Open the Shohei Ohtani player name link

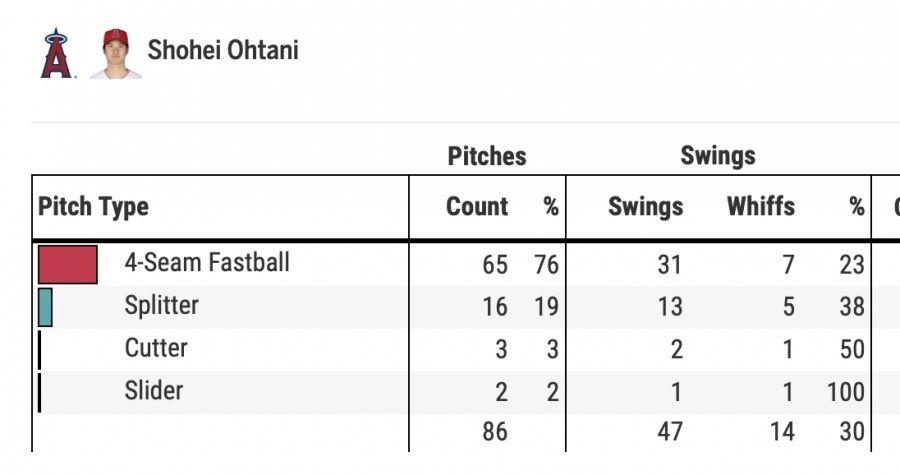[x=223, y=50]
